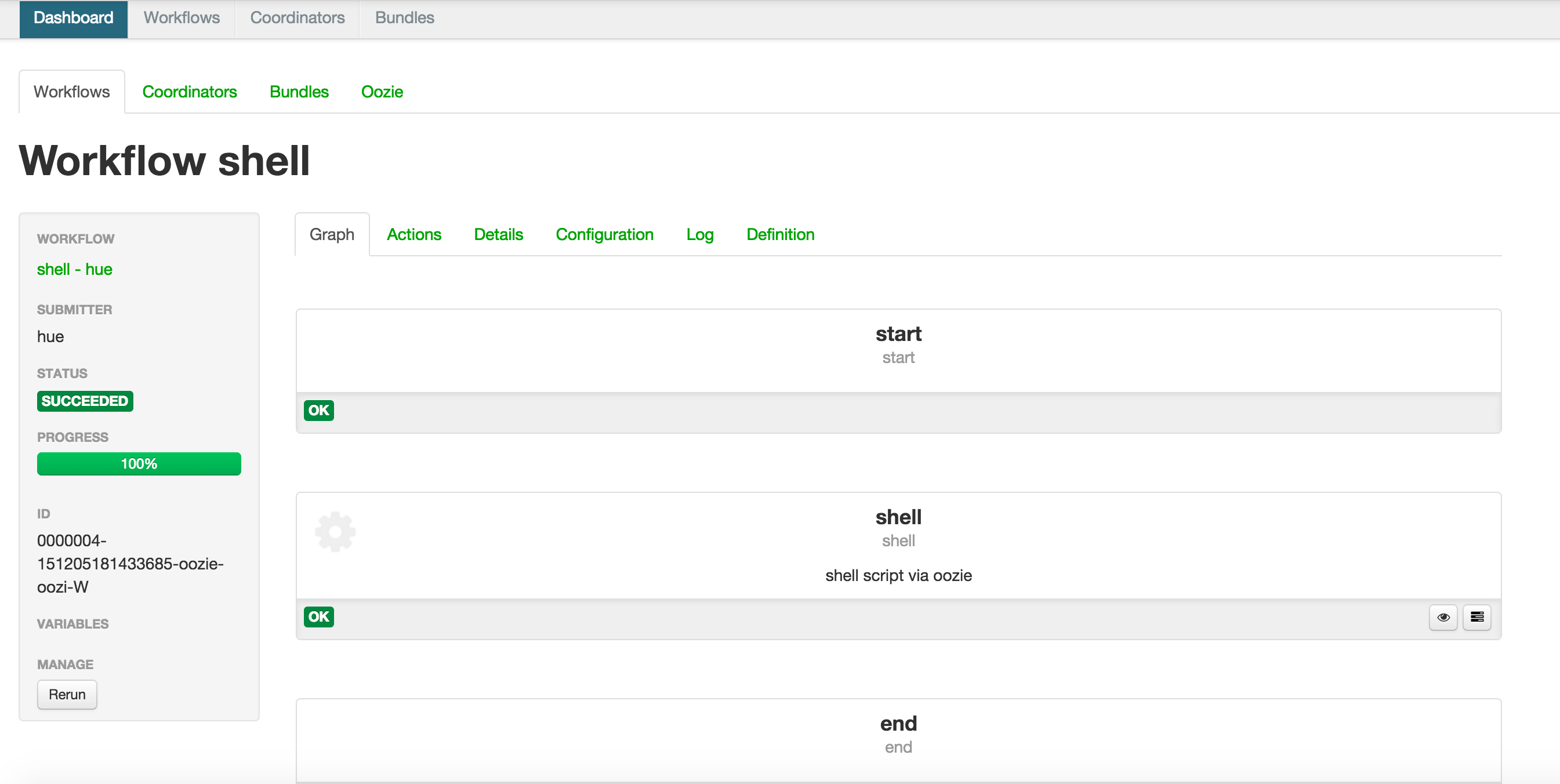Click the 100% progress bar
This screenshot has width=1560, height=784.
[x=139, y=463]
